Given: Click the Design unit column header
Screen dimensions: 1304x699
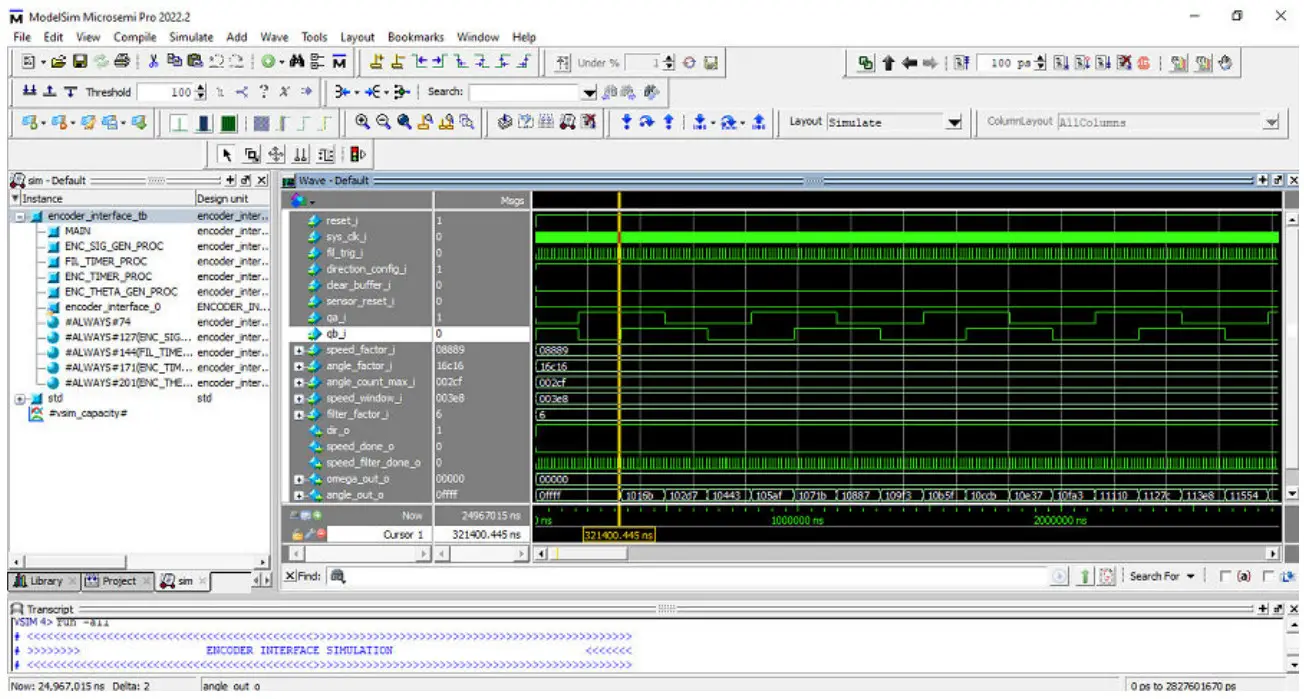Looking at the screenshot, I should (232, 198).
